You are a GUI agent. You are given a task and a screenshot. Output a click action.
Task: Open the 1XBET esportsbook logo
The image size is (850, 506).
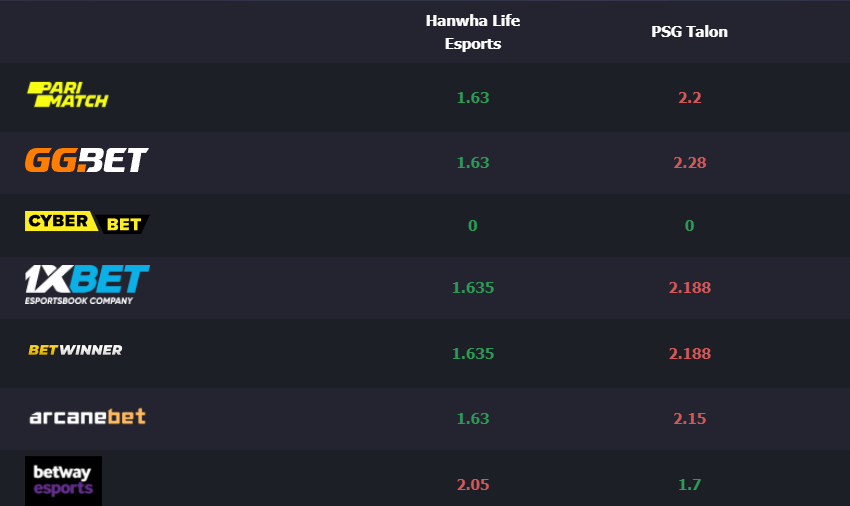click(x=87, y=285)
